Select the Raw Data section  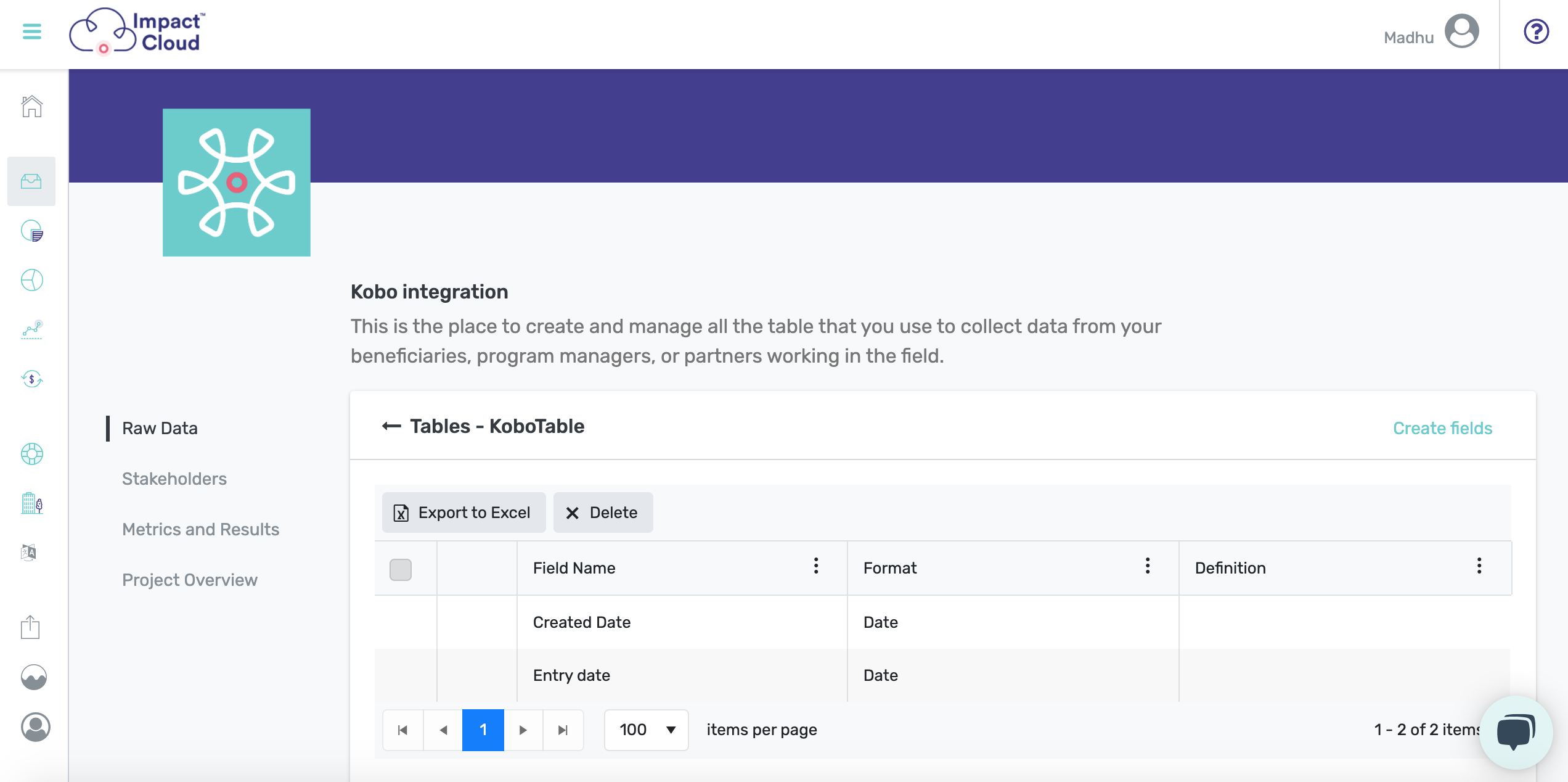point(160,429)
